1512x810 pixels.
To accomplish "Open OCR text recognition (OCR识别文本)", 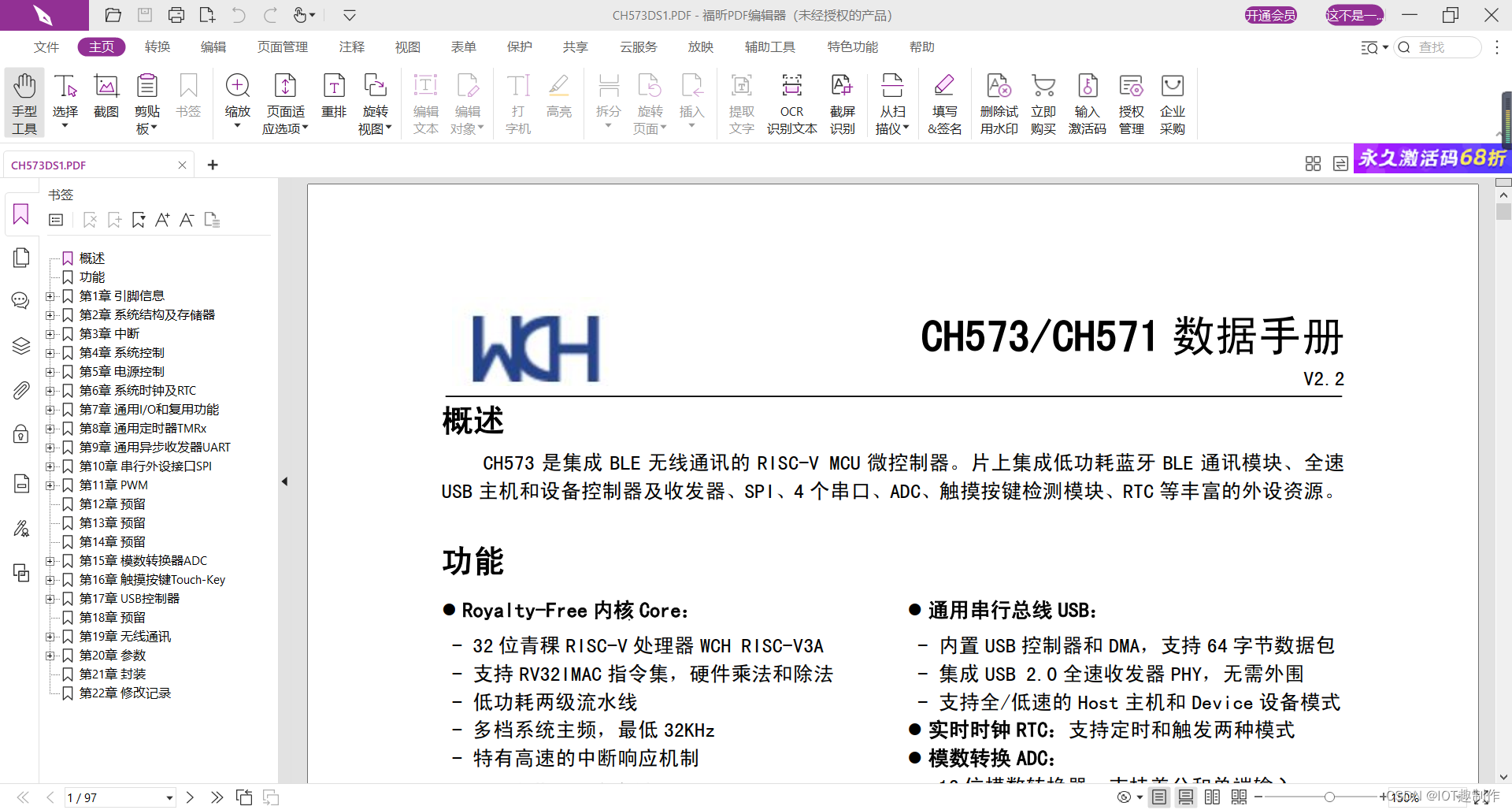I will (791, 103).
